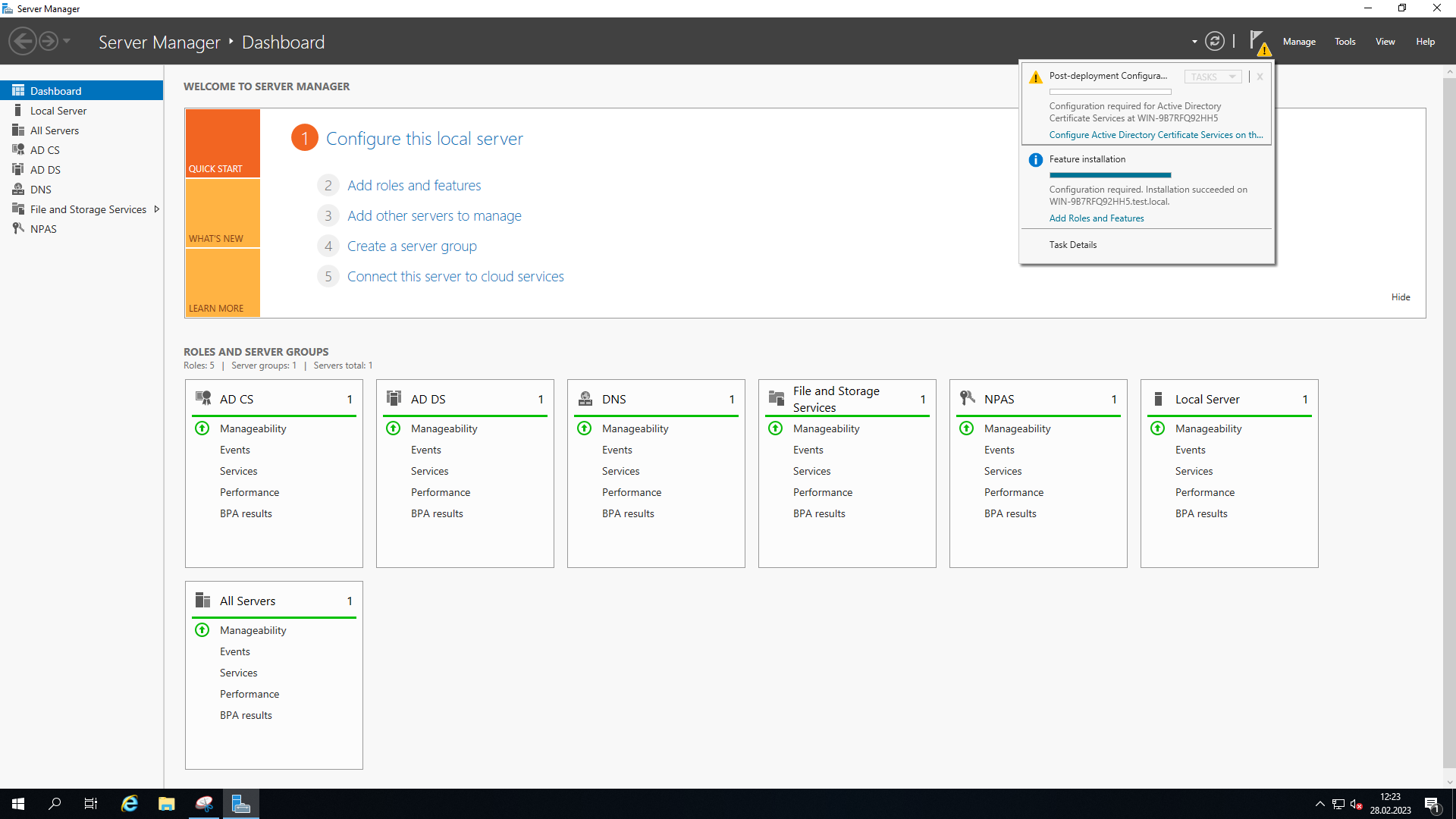This screenshot has width=1456, height=819.
Task: Open Performance in the DNS tile
Action: pyautogui.click(x=632, y=492)
